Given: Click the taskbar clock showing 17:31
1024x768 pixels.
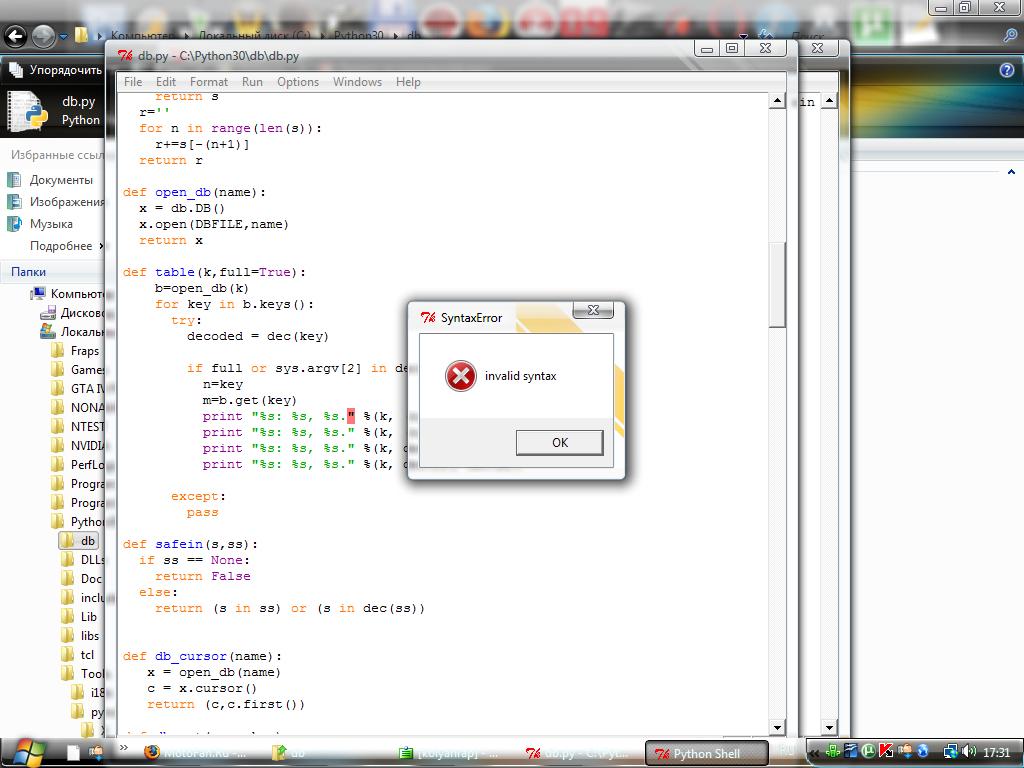Looking at the screenshot, I should [996, 752].
